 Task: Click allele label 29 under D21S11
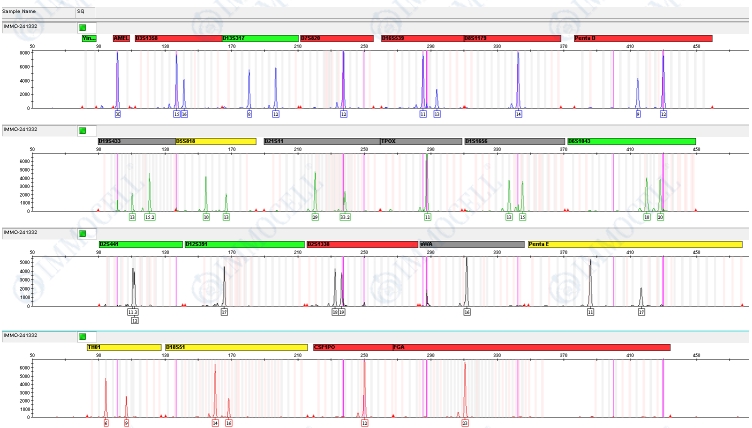[315, 217]
